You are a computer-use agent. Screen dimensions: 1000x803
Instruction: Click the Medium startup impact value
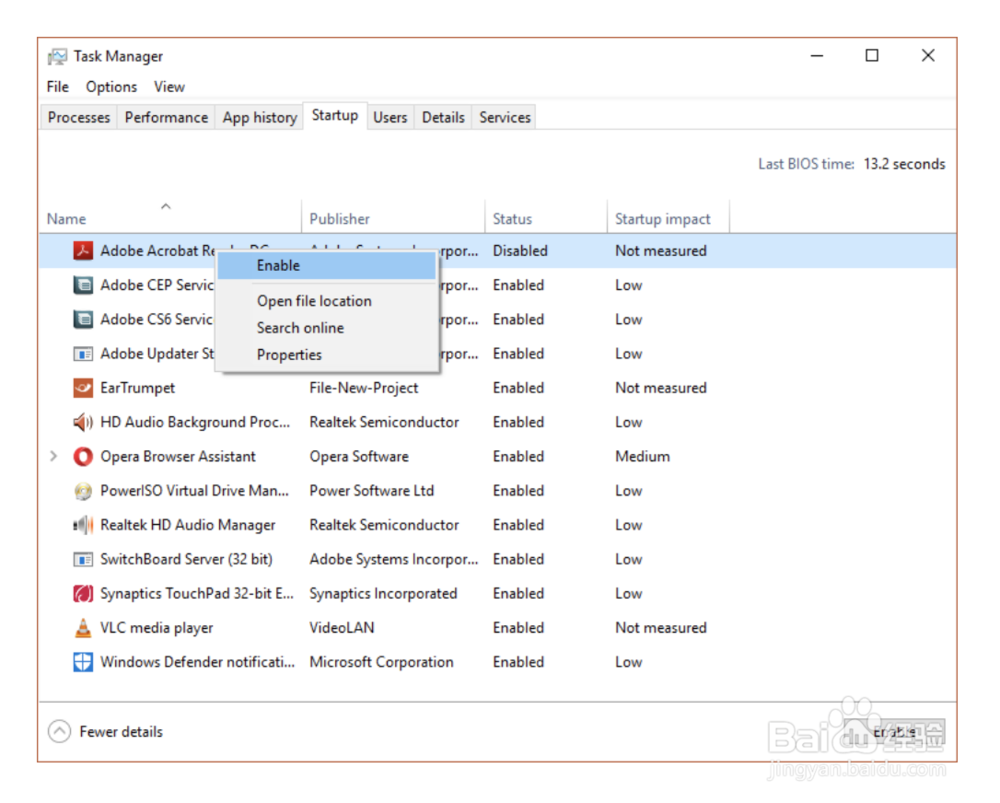(643, 457)
